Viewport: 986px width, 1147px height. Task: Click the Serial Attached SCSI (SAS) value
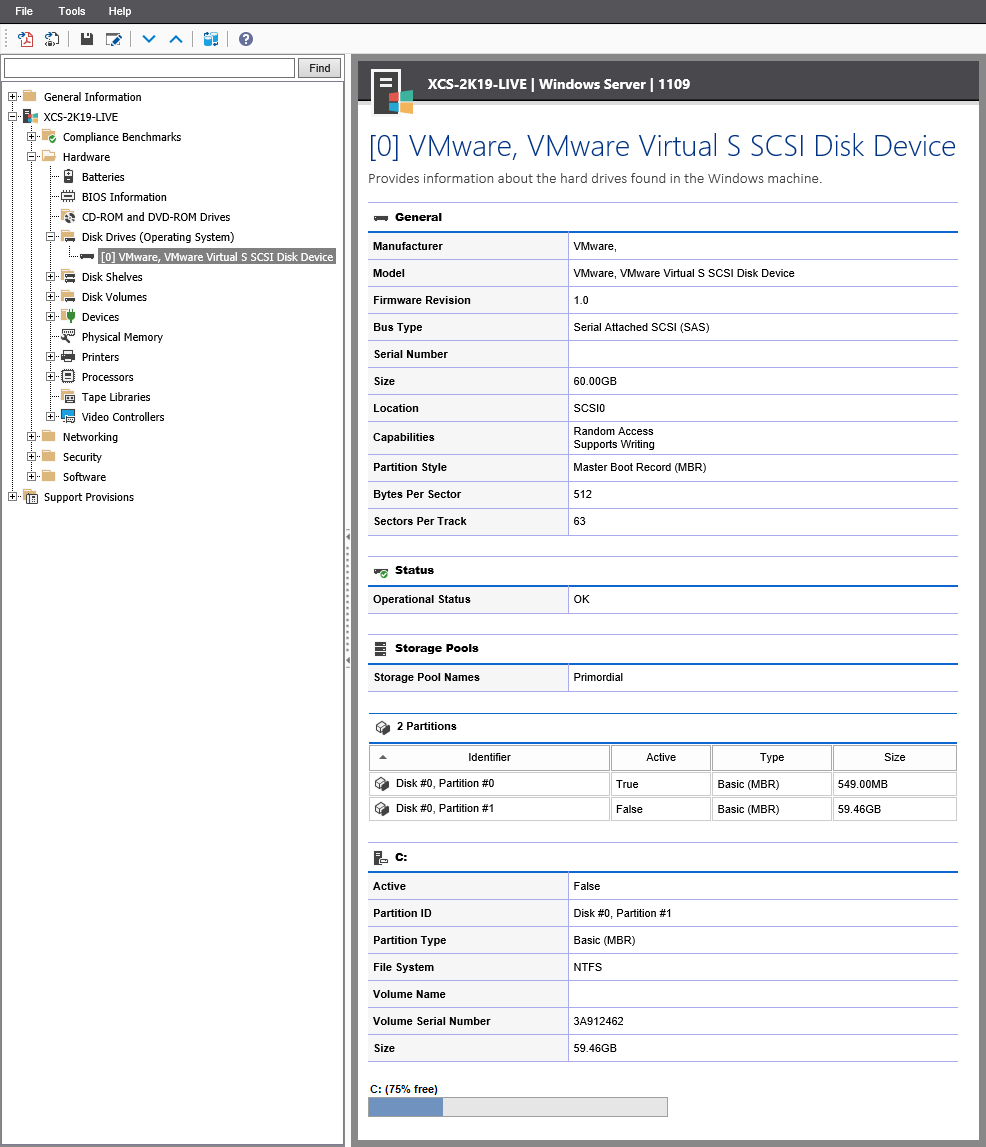point(641,327)
